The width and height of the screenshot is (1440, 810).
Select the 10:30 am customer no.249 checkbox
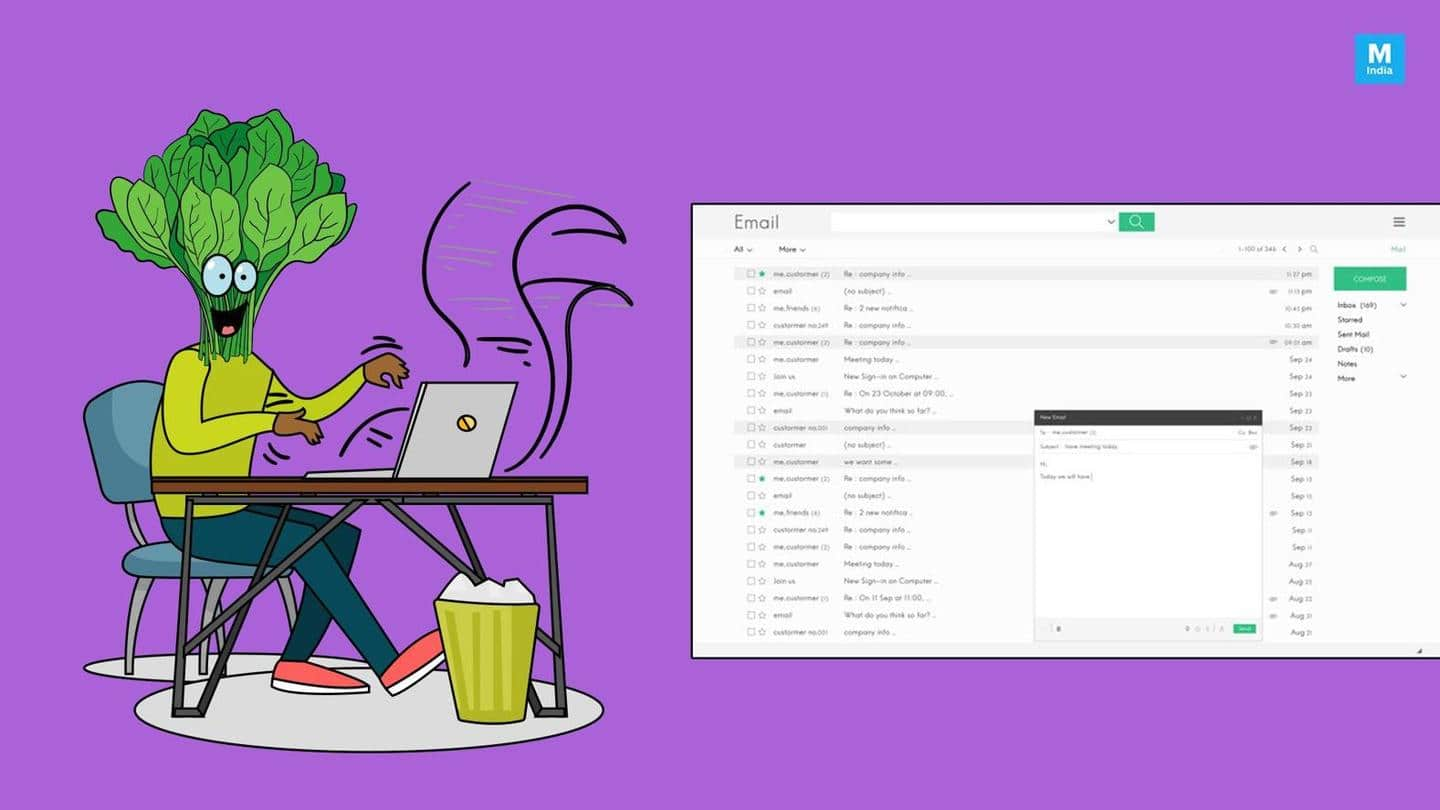coord(751,325)
